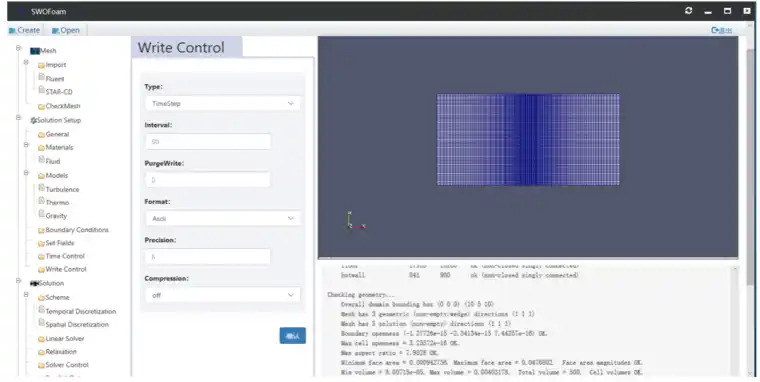This screenshot has height=382, width=760.
Task: Select the STAR-CD file item
Action: [55, 91]
